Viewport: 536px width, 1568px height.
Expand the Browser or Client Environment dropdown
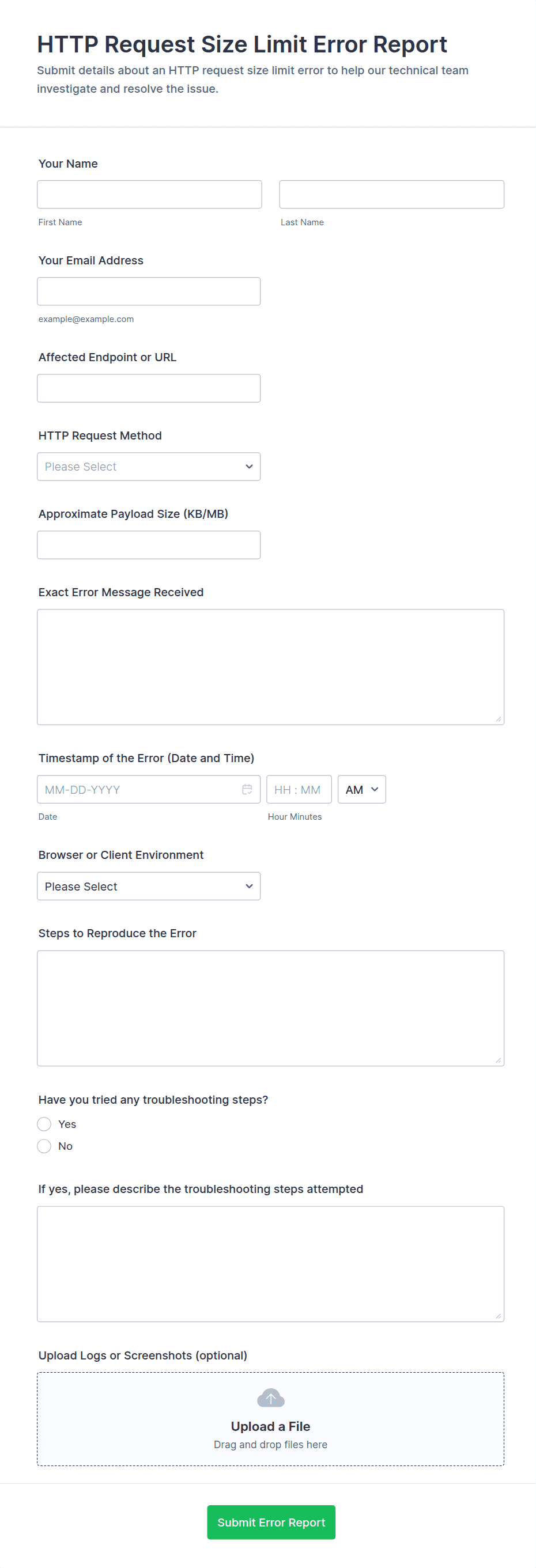tap(149, 887)
